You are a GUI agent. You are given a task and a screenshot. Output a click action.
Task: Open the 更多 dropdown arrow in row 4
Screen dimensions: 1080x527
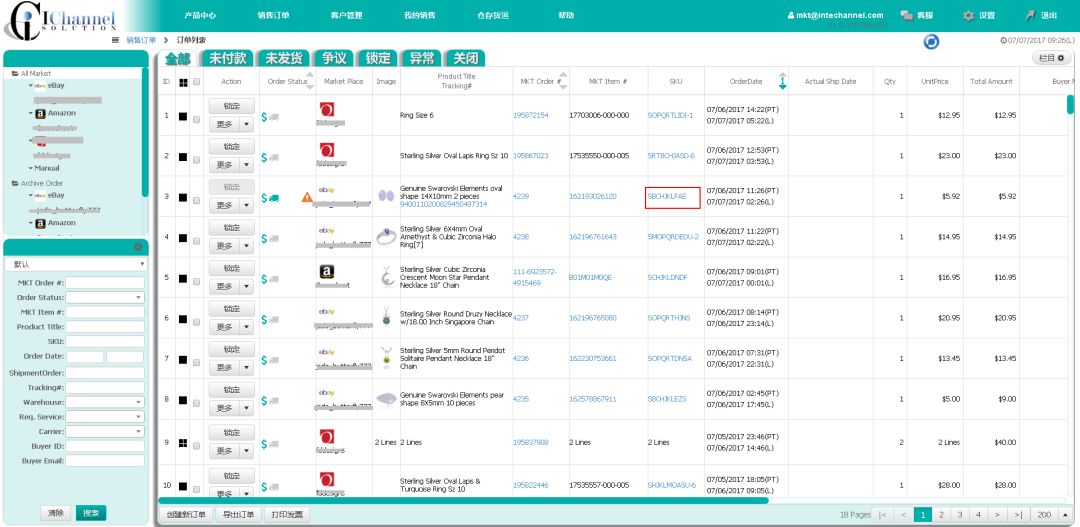(x=247, y=246)
